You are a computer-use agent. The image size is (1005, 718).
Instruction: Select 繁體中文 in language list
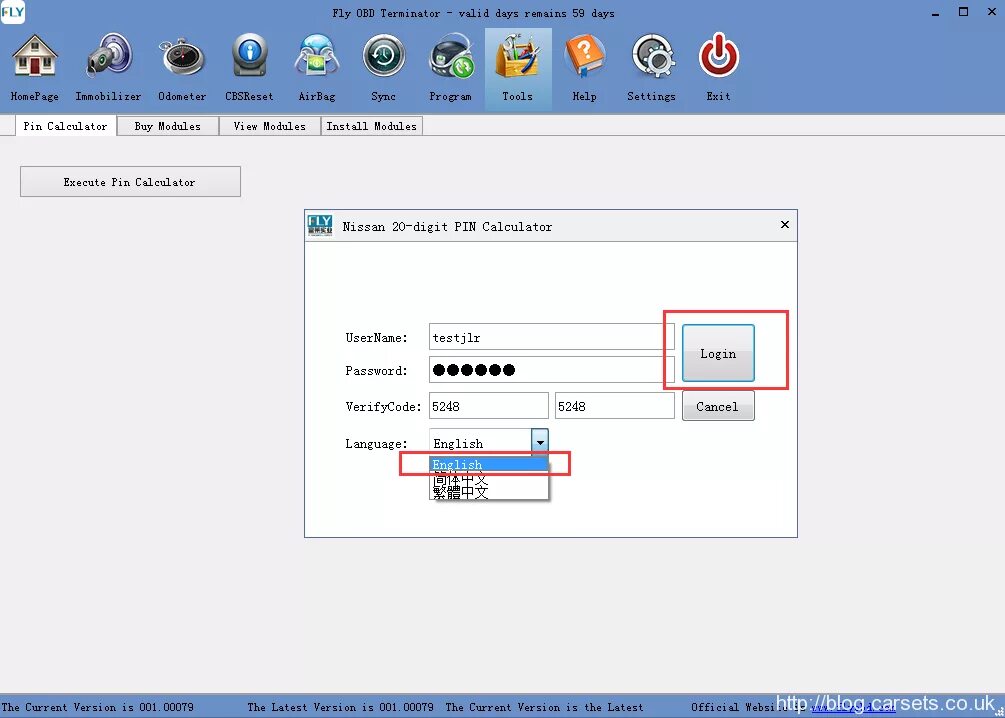pos(488,492)
